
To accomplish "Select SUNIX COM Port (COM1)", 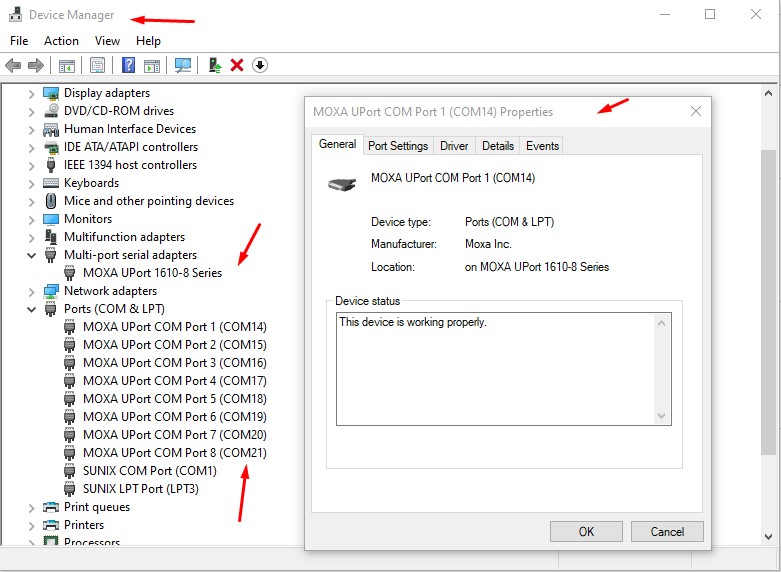I will (149, 471).
